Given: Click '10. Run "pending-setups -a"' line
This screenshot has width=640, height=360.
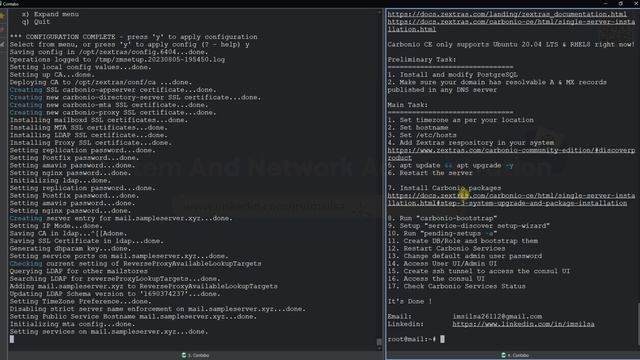Looking at the screenshot, I should click(442, 233).
